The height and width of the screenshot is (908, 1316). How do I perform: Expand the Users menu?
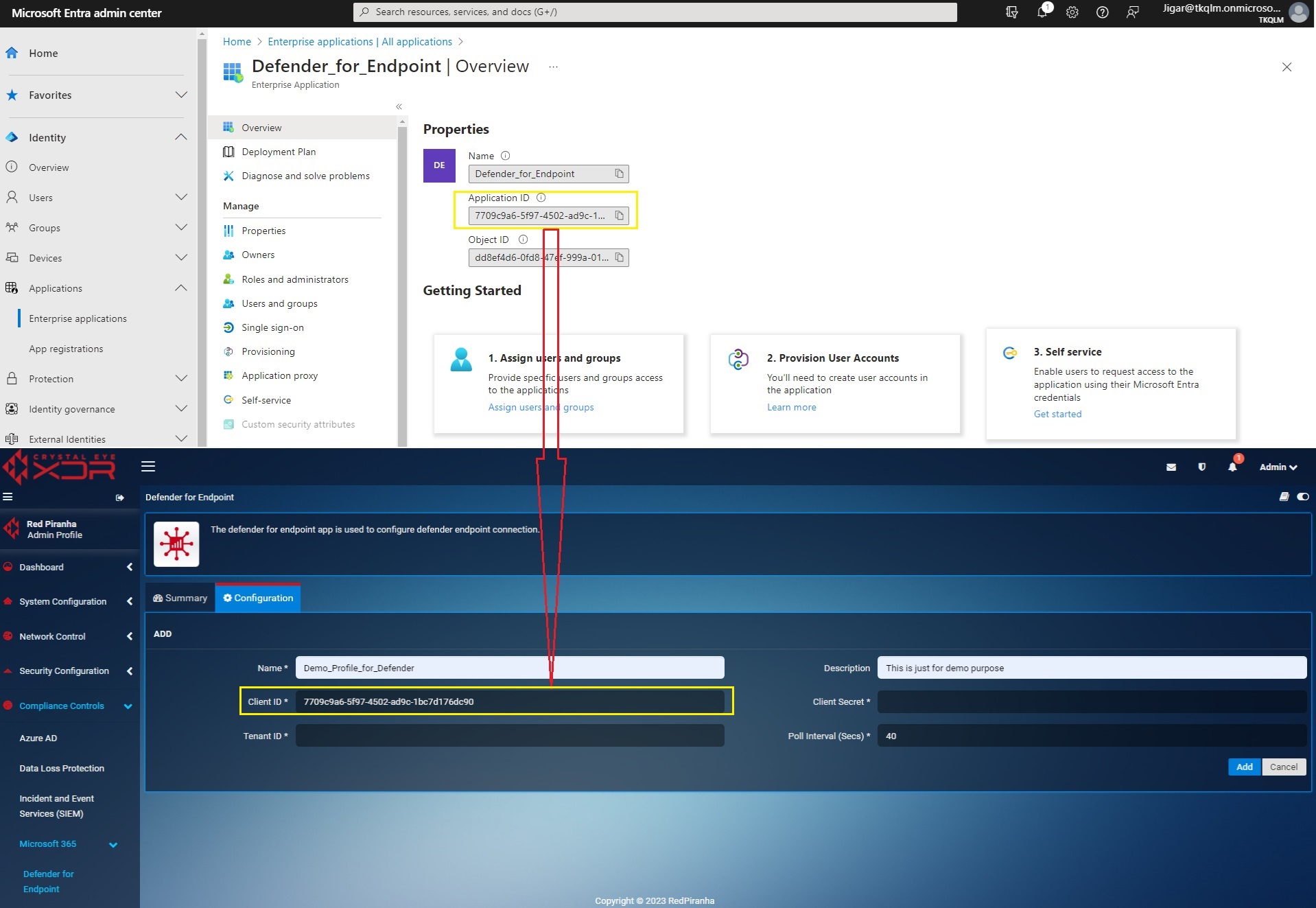[181, 198]
